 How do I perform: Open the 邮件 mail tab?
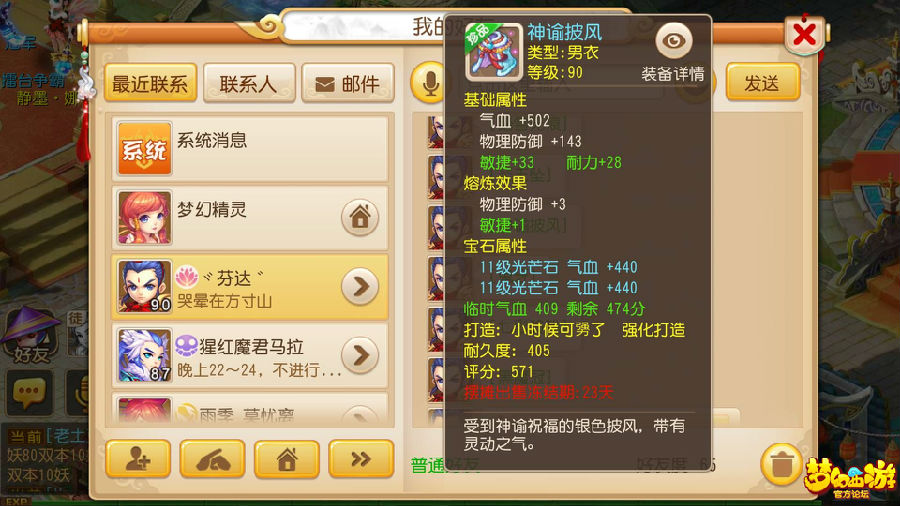[348, 83]
